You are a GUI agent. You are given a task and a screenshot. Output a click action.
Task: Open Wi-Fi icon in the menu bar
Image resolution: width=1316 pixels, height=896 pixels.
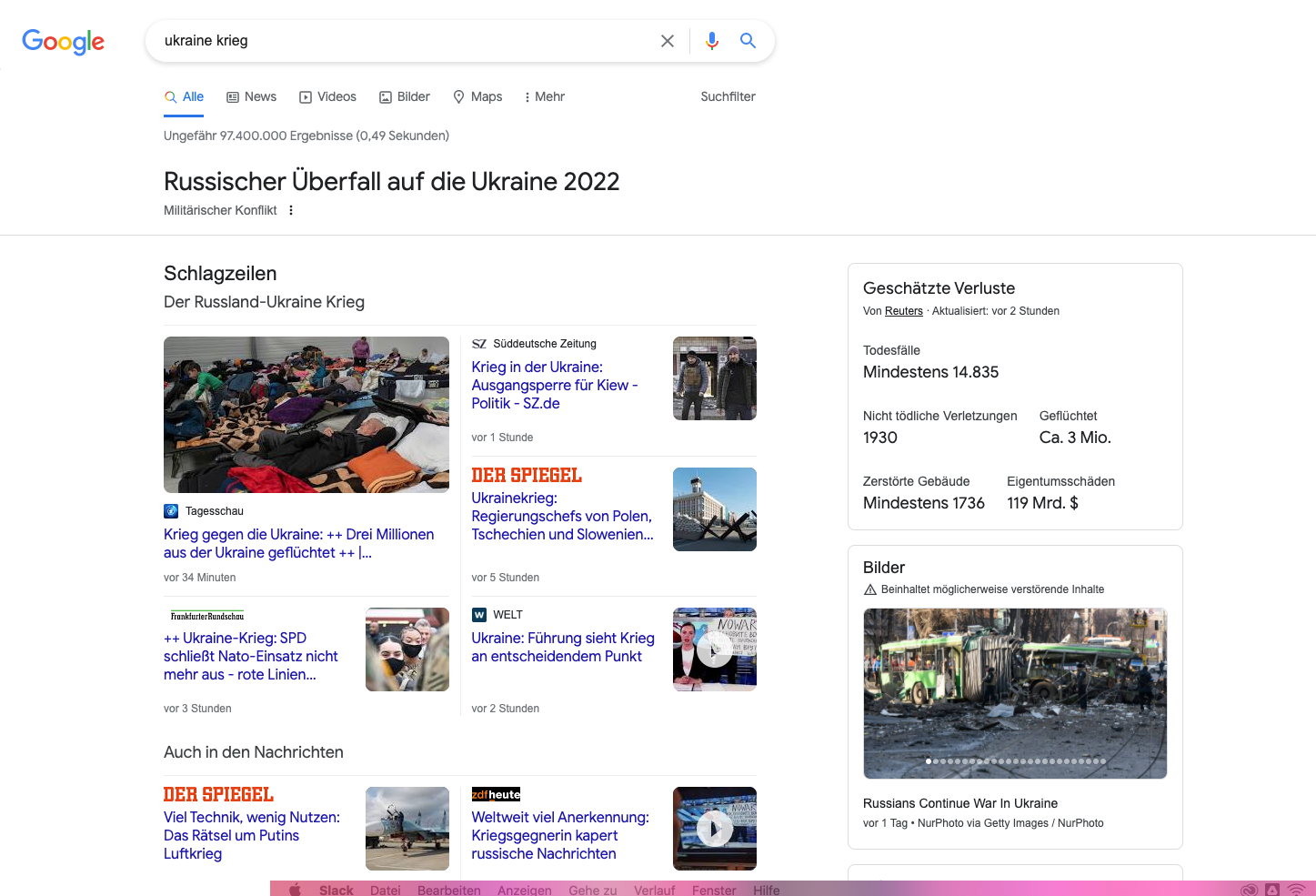[x=1297, y=890]
